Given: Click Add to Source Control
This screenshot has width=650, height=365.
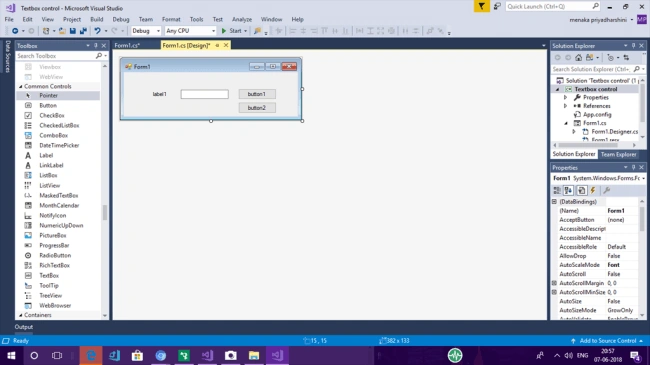Looking at the screenshot, I should 607,341.
